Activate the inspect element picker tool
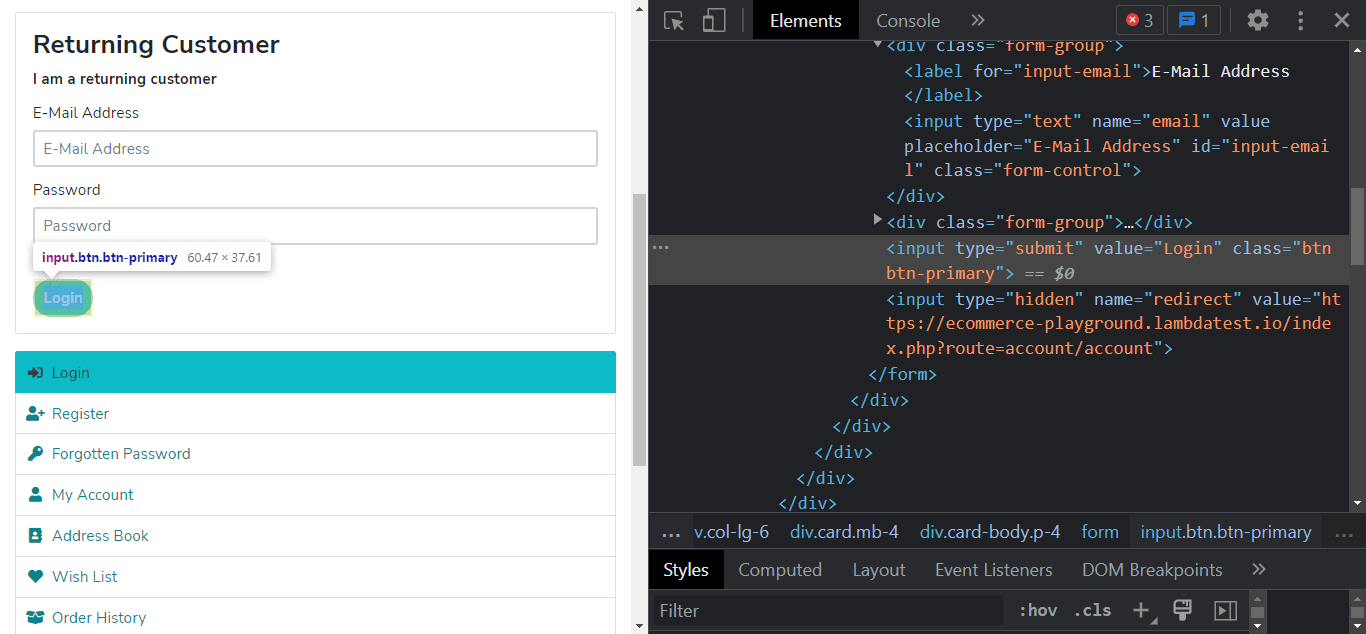Image resolution: width=1366 pixels, height=634 pixels. pos(674,20)
